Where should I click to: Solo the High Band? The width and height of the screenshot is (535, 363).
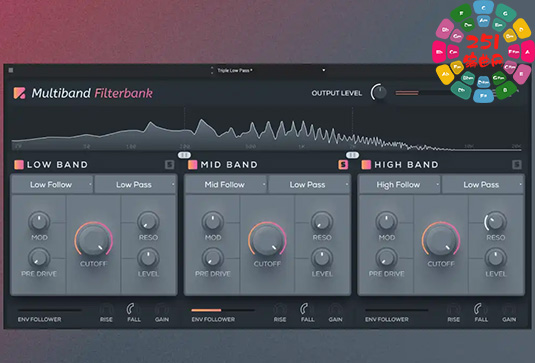(517, 165)
